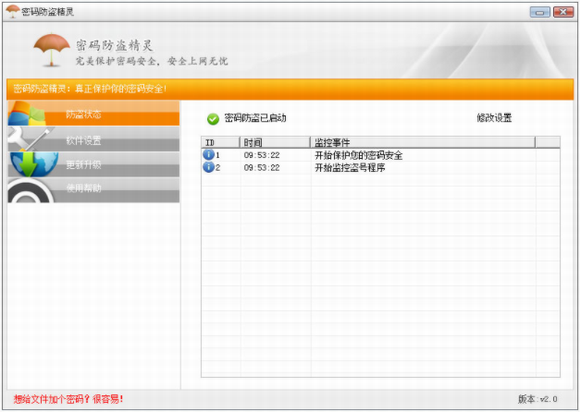The image size is (580, 412).
Task: Click the small umbrella icon in the title bar
Action: pos(13,11)
